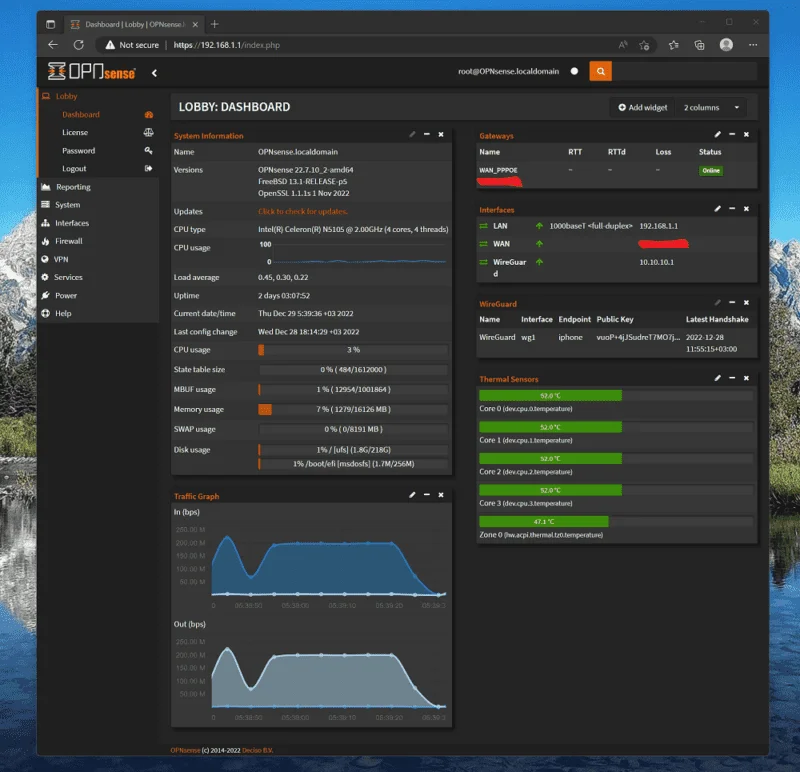Open the browser profile avatar
This screenshot has height=772, width=800.
coord(726,45)
